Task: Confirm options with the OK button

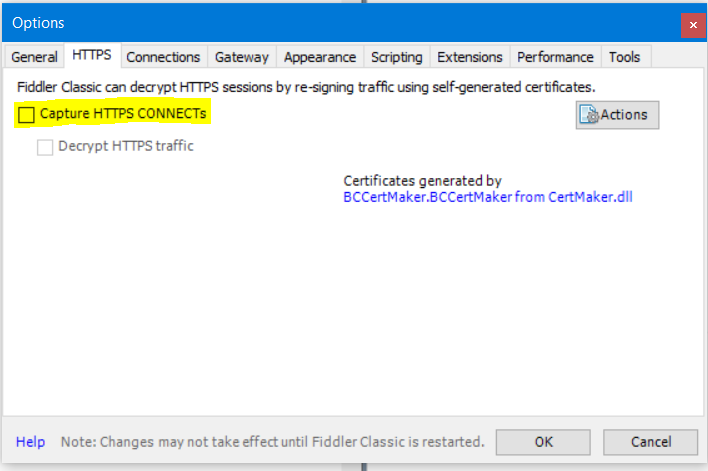Action: (543, 441)
